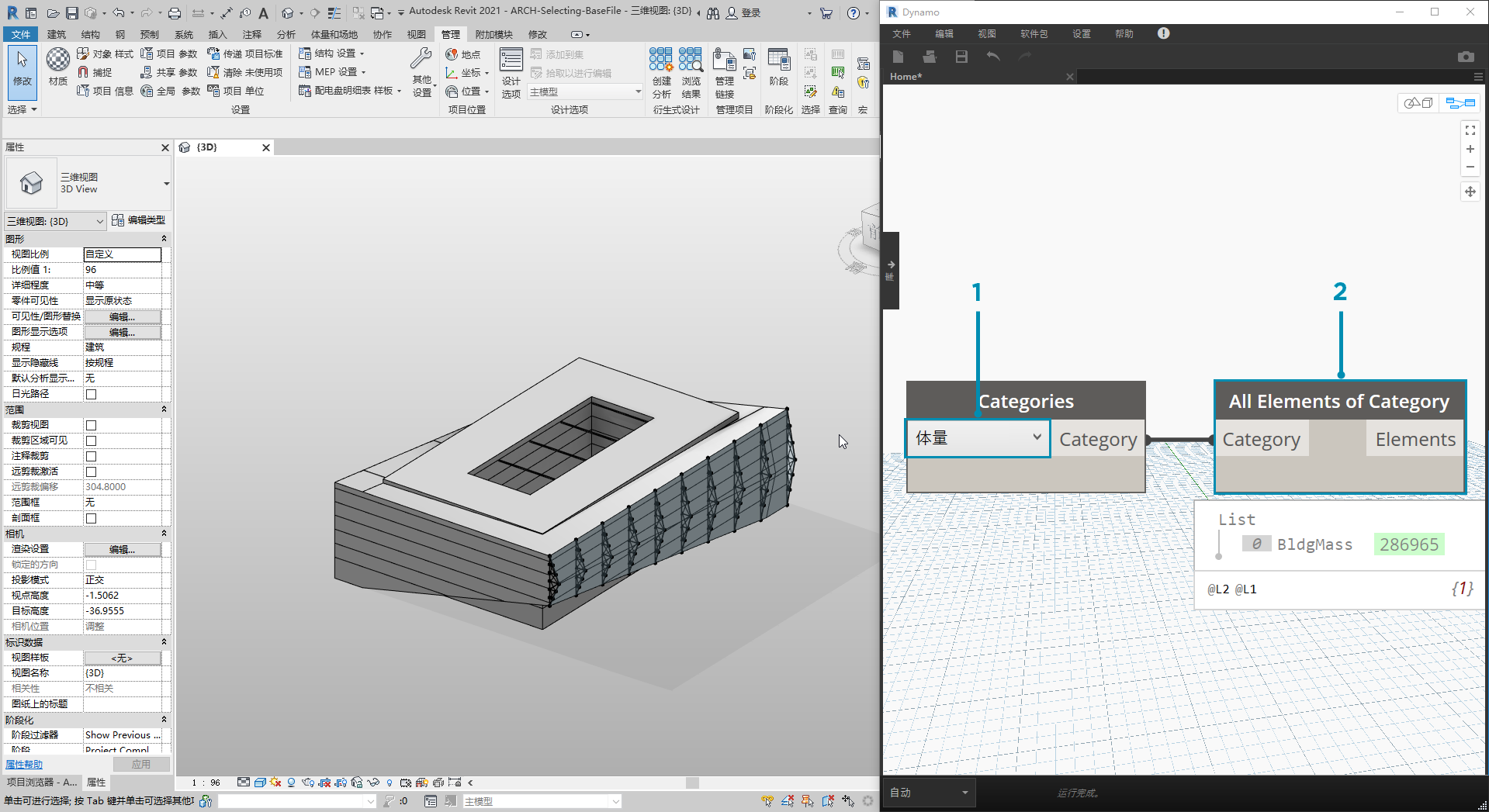This screenshot has width=1489, height=812.
Task: Click Dynamo new file icon
Action: tap(898, 57)
